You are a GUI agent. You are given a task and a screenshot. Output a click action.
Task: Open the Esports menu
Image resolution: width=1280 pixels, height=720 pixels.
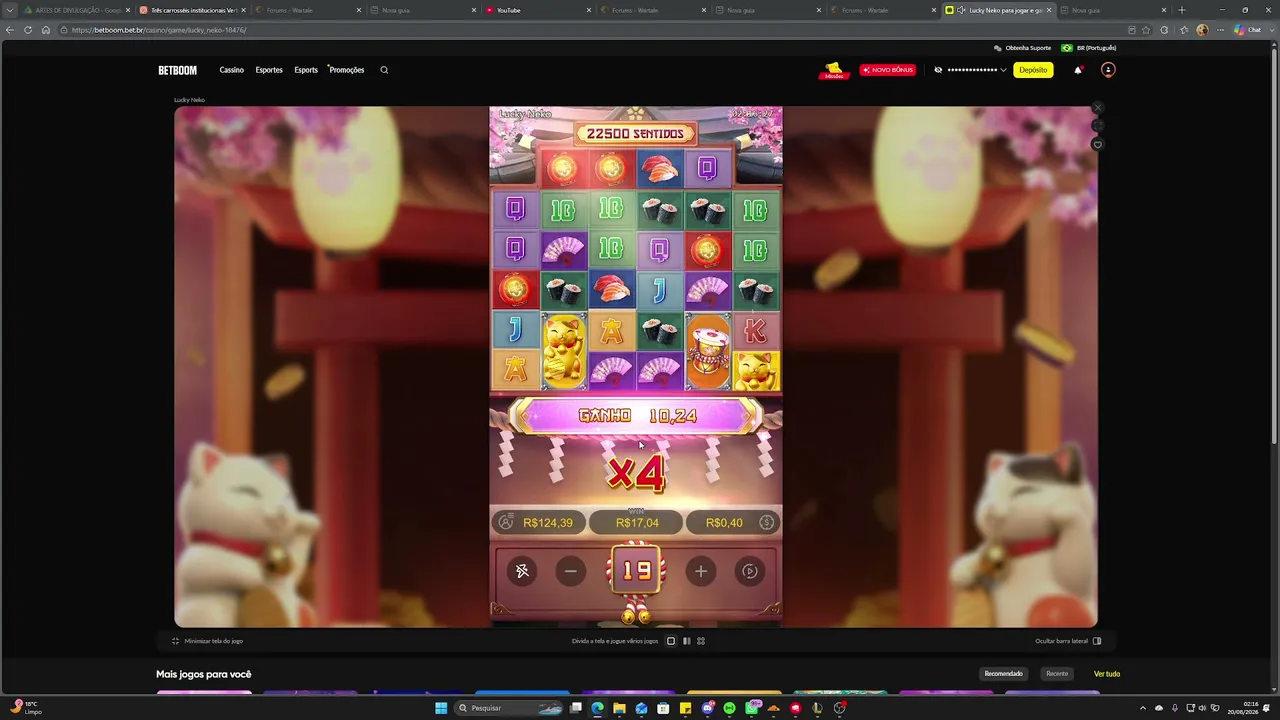[306, 70]
